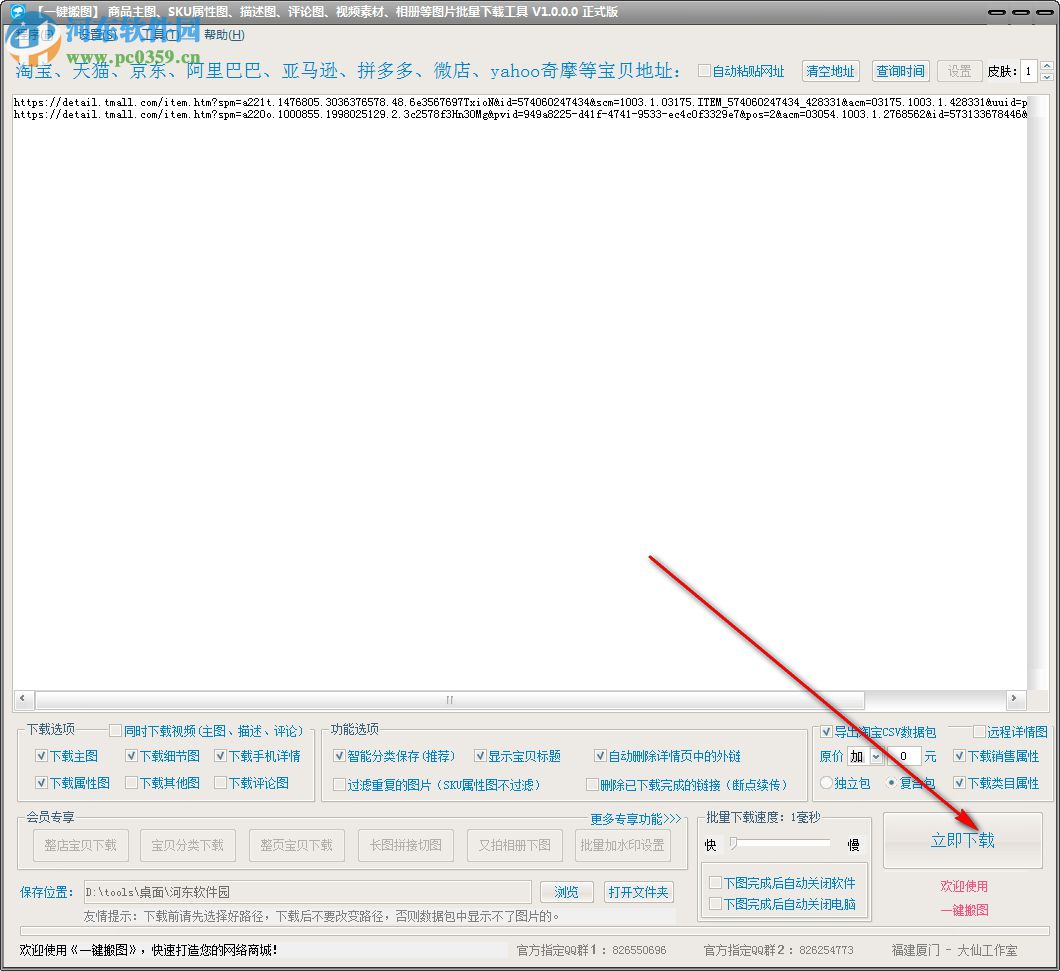The width and height of the screenshot is (1060, 971).
Task: Click QQ群1 number 826550696
Action: pos(640,950)
